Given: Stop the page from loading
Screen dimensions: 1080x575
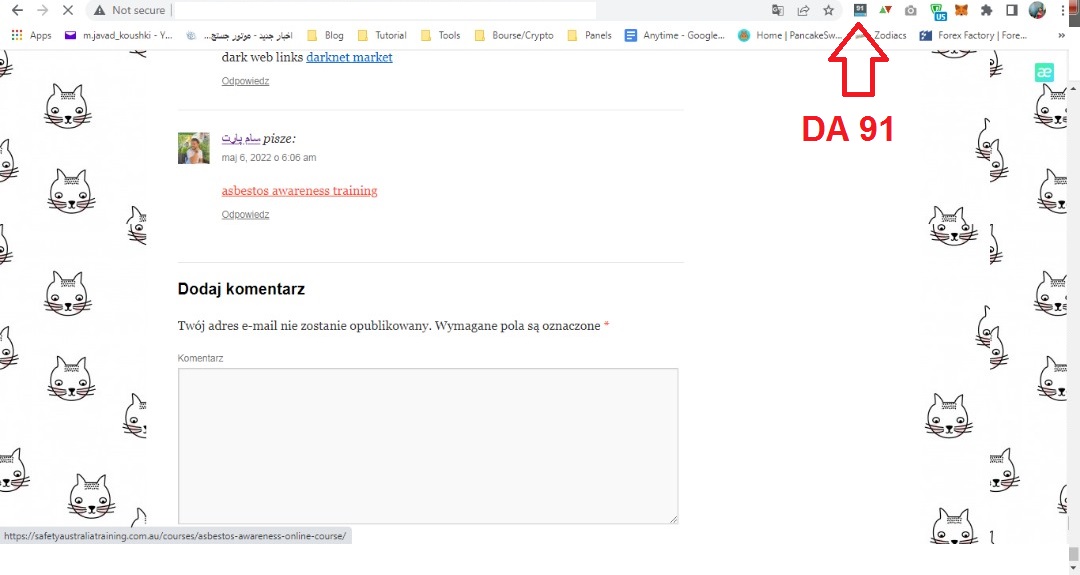Looking at the screenshot, I should click(67, 10).
